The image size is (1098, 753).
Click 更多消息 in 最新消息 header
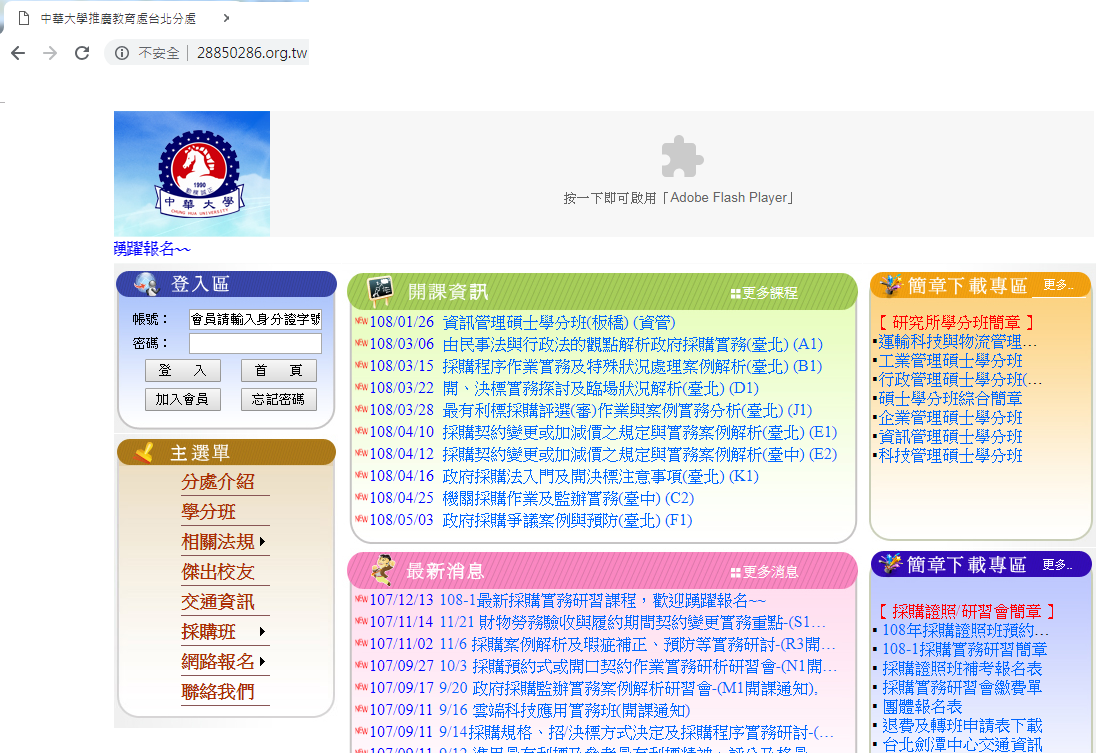coord(764,572)
